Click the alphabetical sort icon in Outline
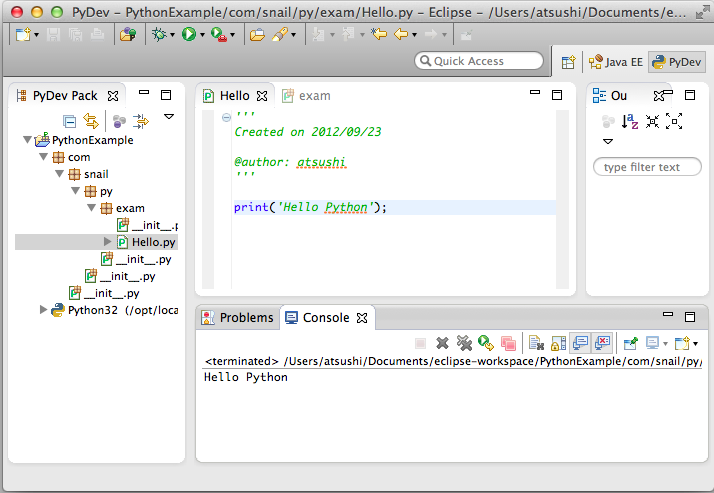 [x=630, y=121]
